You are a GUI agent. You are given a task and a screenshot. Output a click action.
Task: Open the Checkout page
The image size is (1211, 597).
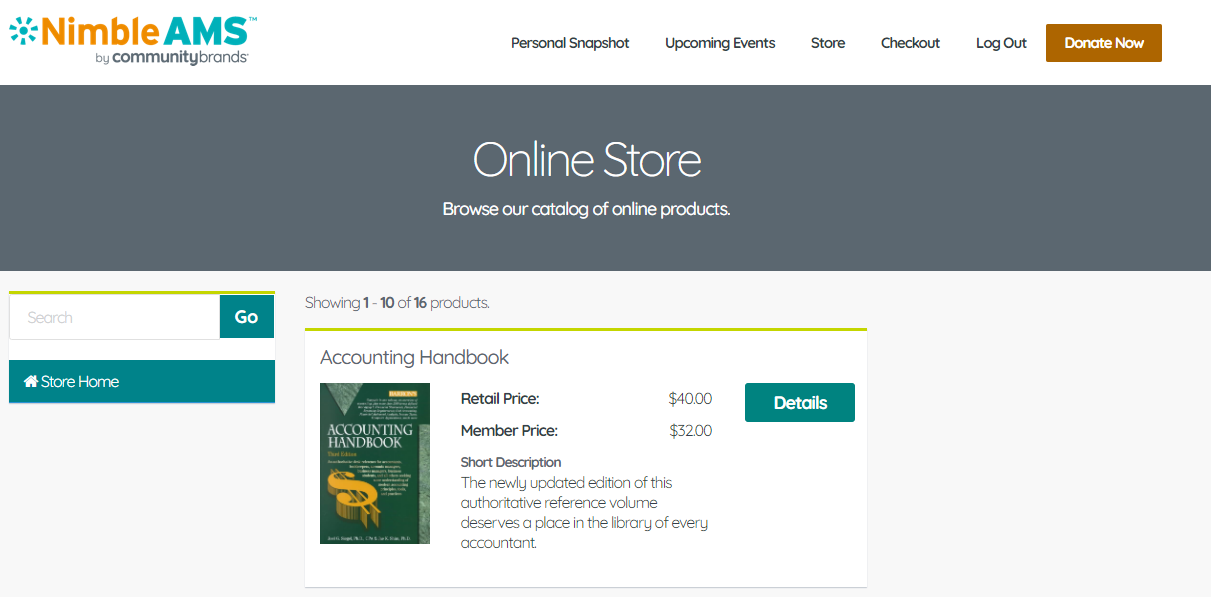910,43
